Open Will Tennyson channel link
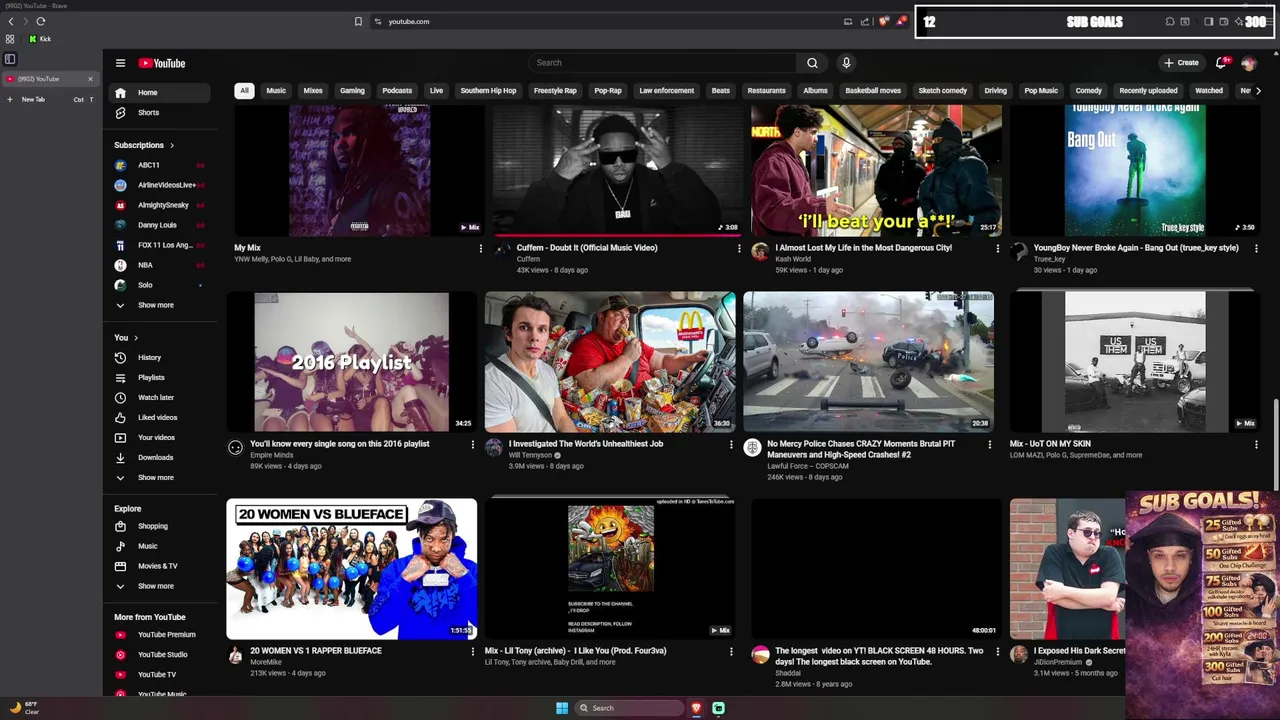The width and height of the screenshot is (1280, 720). [x=530, y=455]
